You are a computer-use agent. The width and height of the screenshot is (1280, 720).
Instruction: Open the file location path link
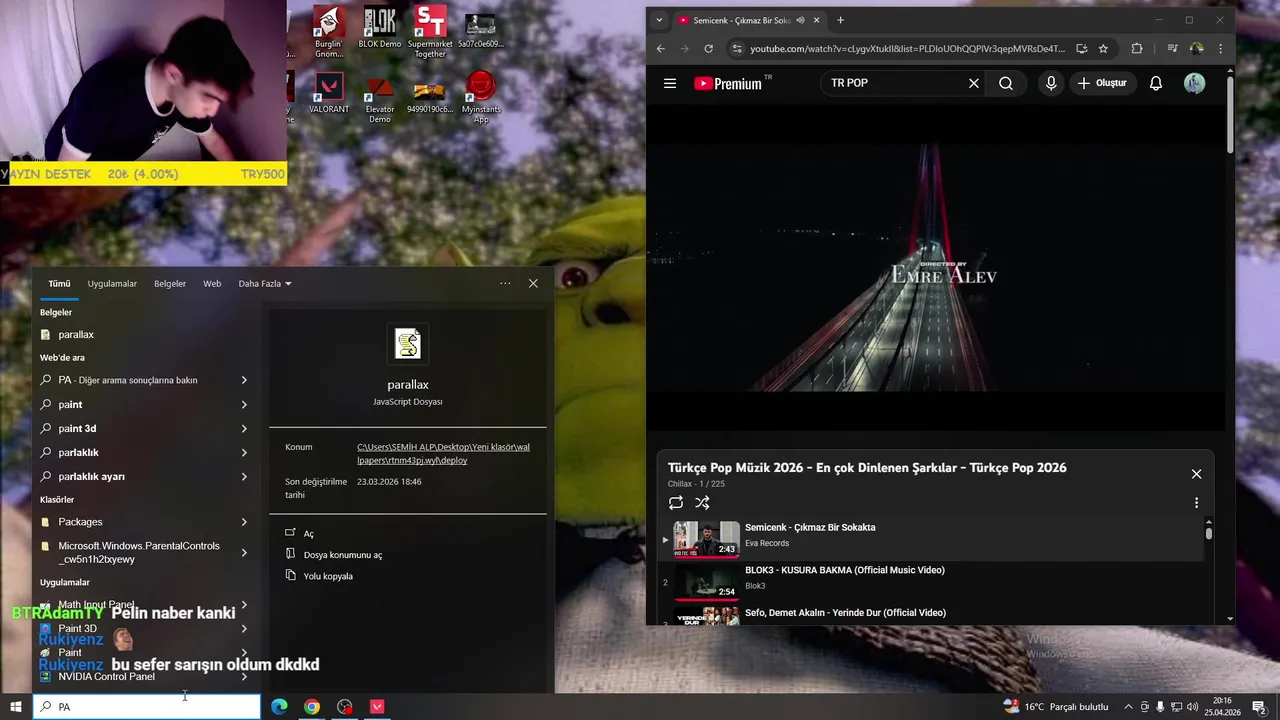[x=443, y=454]
